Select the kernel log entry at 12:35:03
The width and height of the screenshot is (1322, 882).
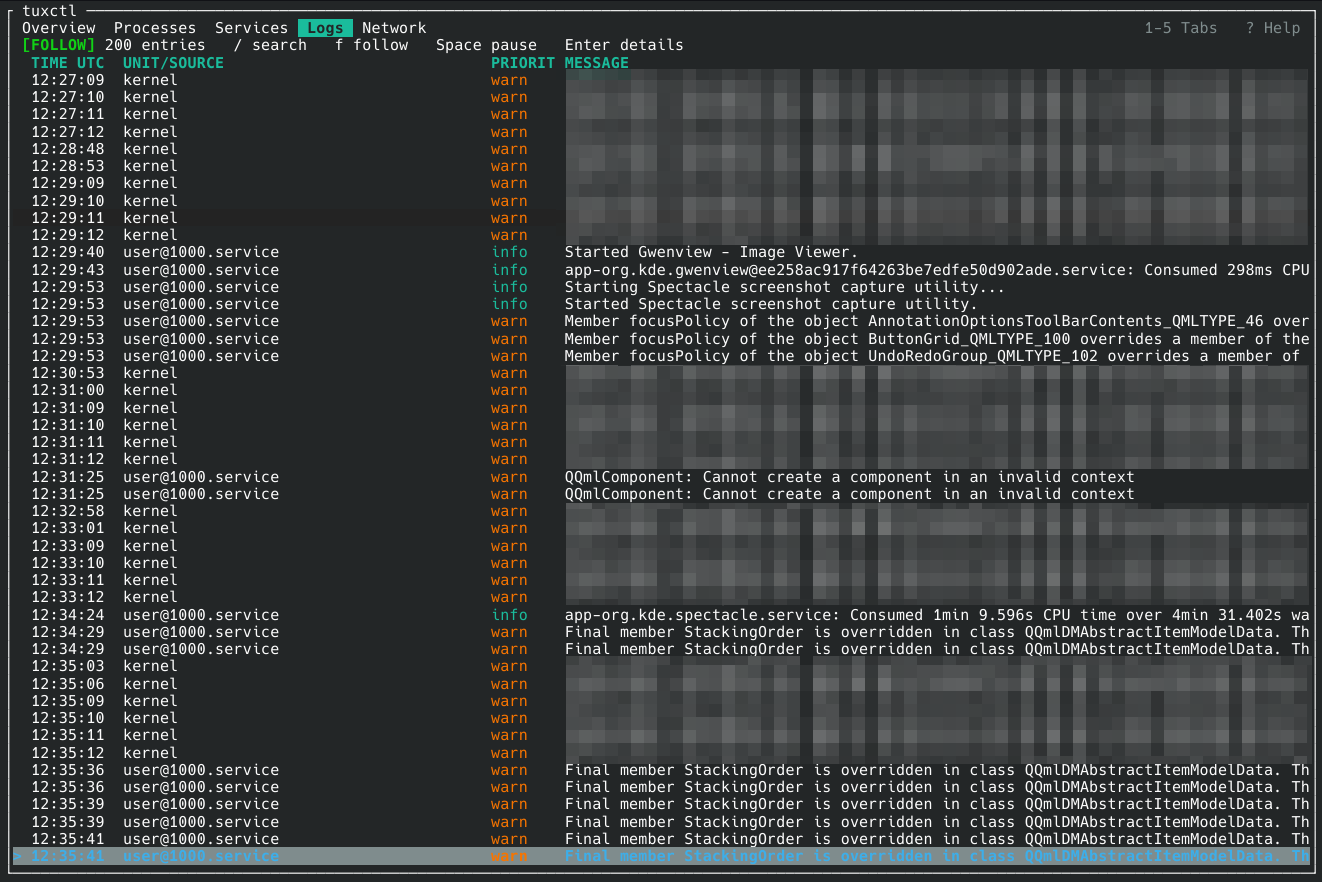[661, 666]
